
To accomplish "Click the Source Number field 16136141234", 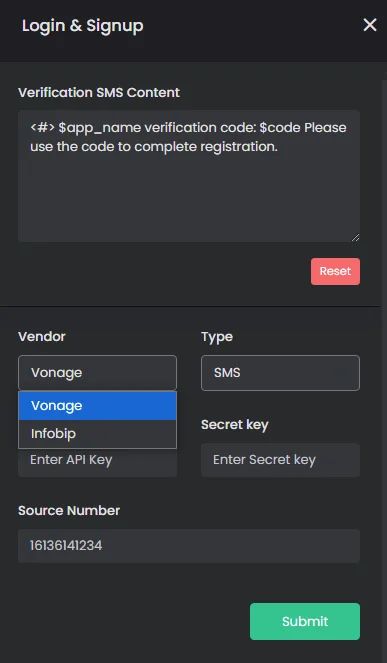I will 189,545.
